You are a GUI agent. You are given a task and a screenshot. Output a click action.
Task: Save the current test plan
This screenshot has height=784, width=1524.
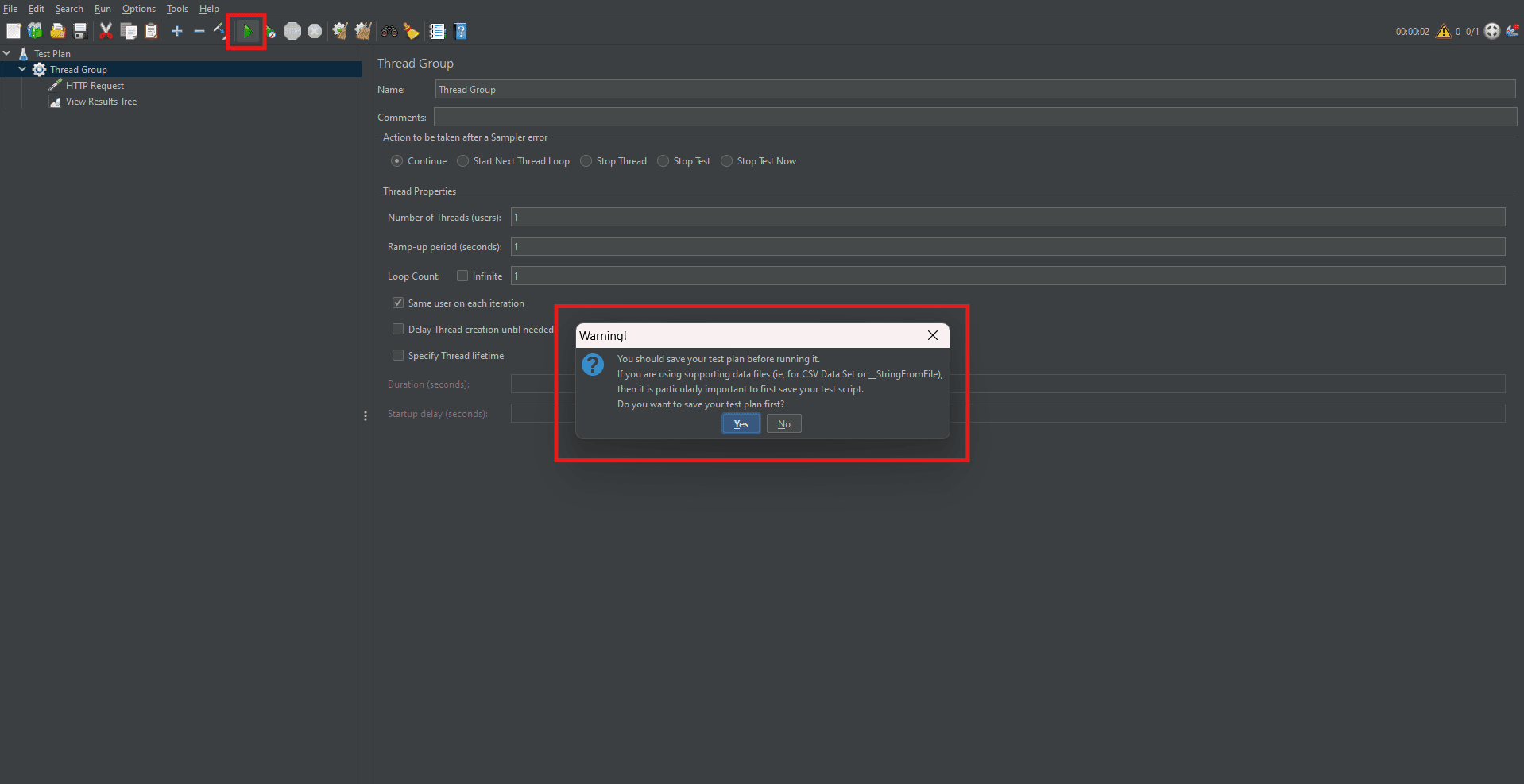tap(79, 31)
